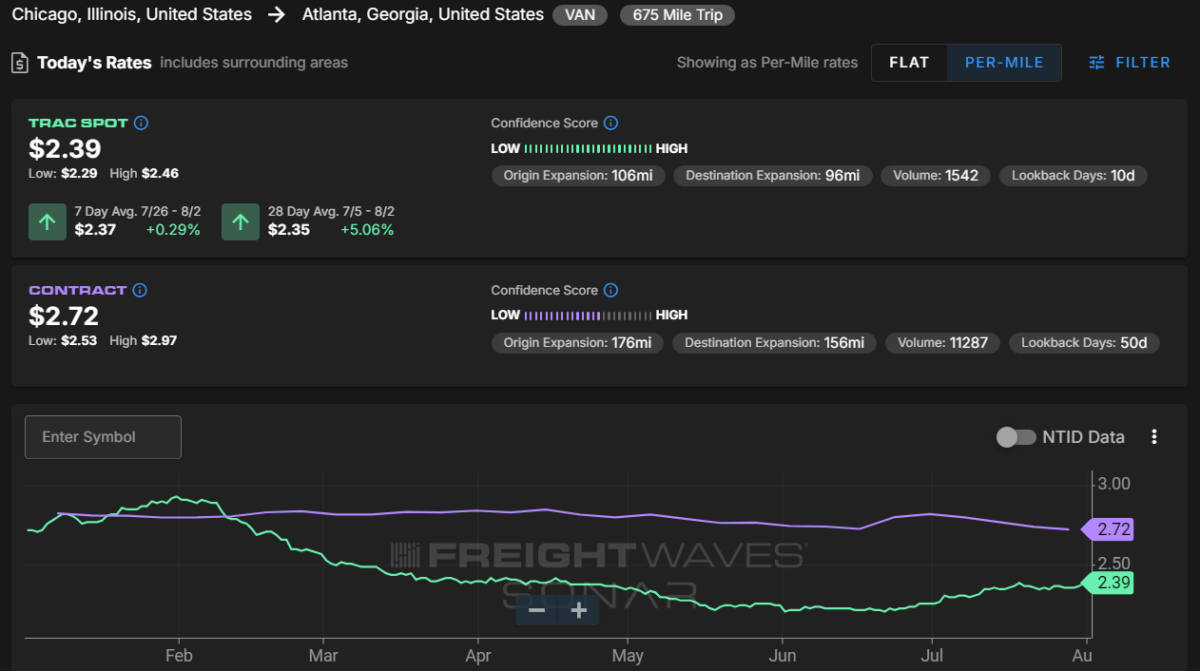Click the Volume 1542 chip

click(935, 175)
